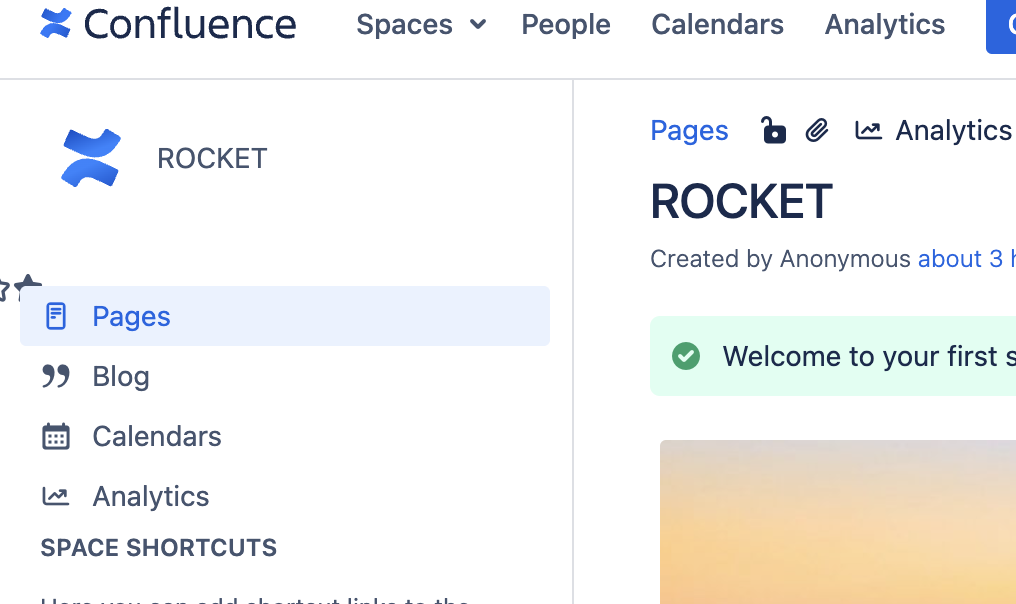Open Analytics in top navigation bar
This screenshot has height=604, width=1016.
pos(884,25)
